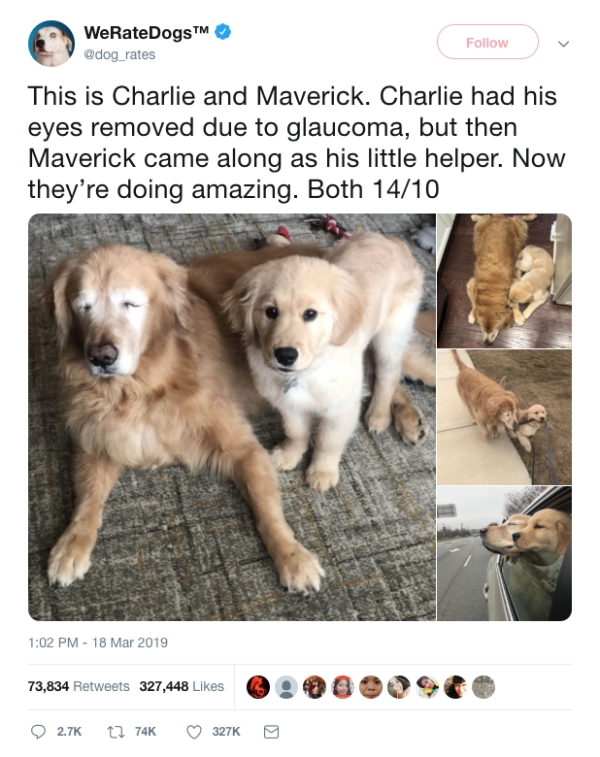Open the photo of dogs in car window

click(x=504, y=553)
